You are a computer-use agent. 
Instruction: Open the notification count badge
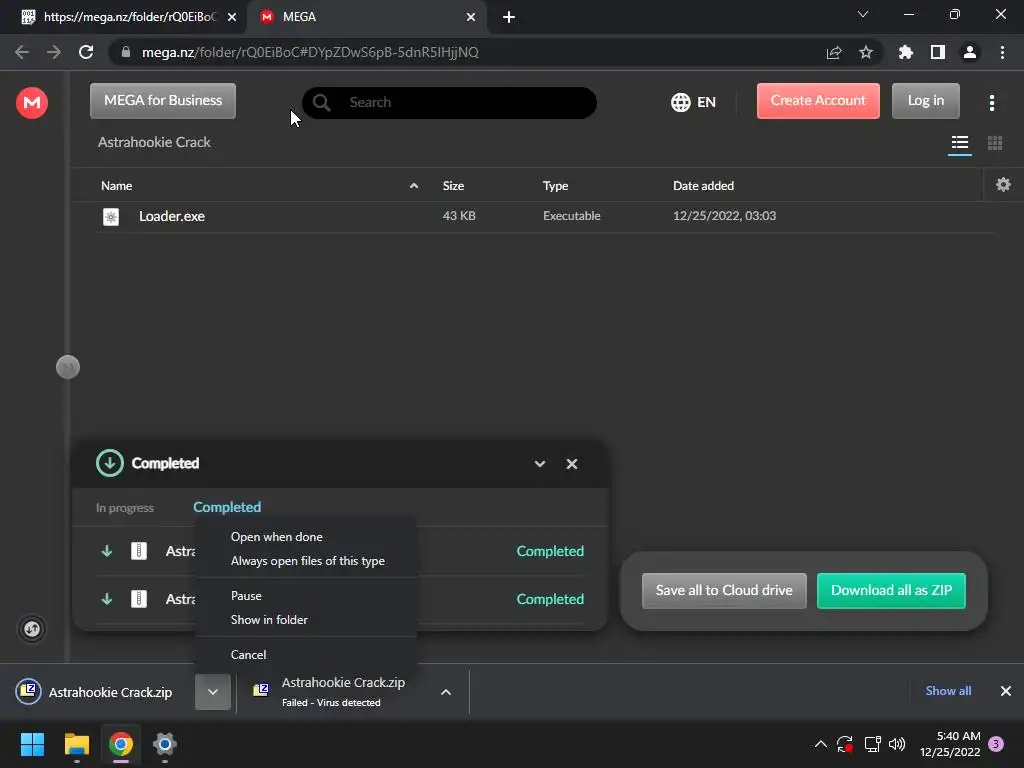(x=996, y=744)
